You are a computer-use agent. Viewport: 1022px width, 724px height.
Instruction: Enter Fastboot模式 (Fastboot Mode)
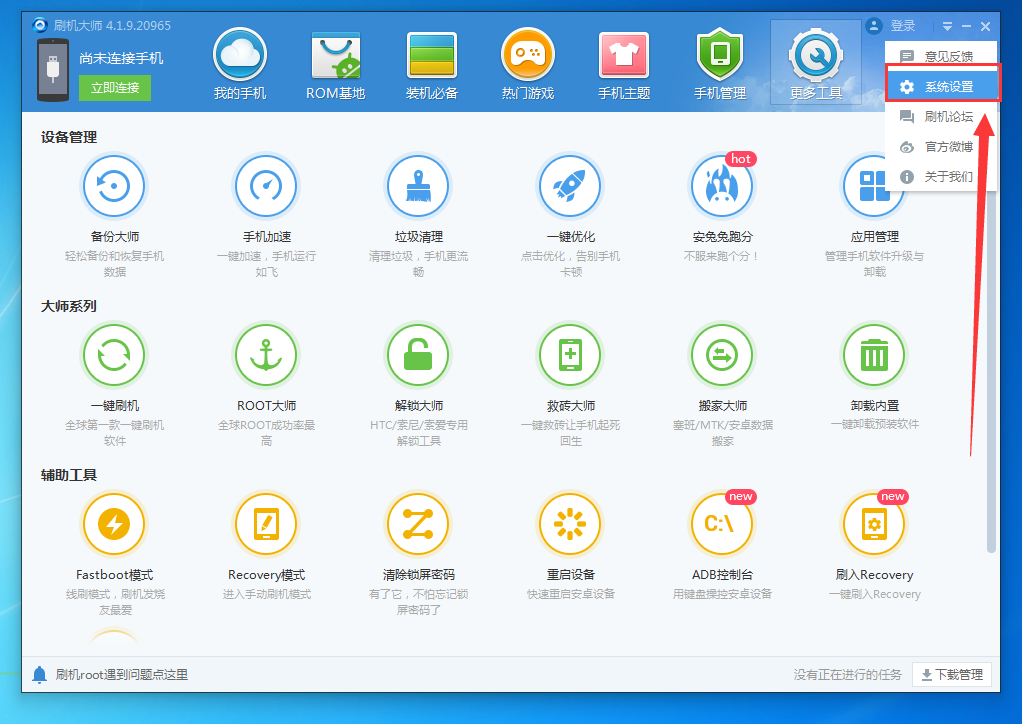[113, 523]
